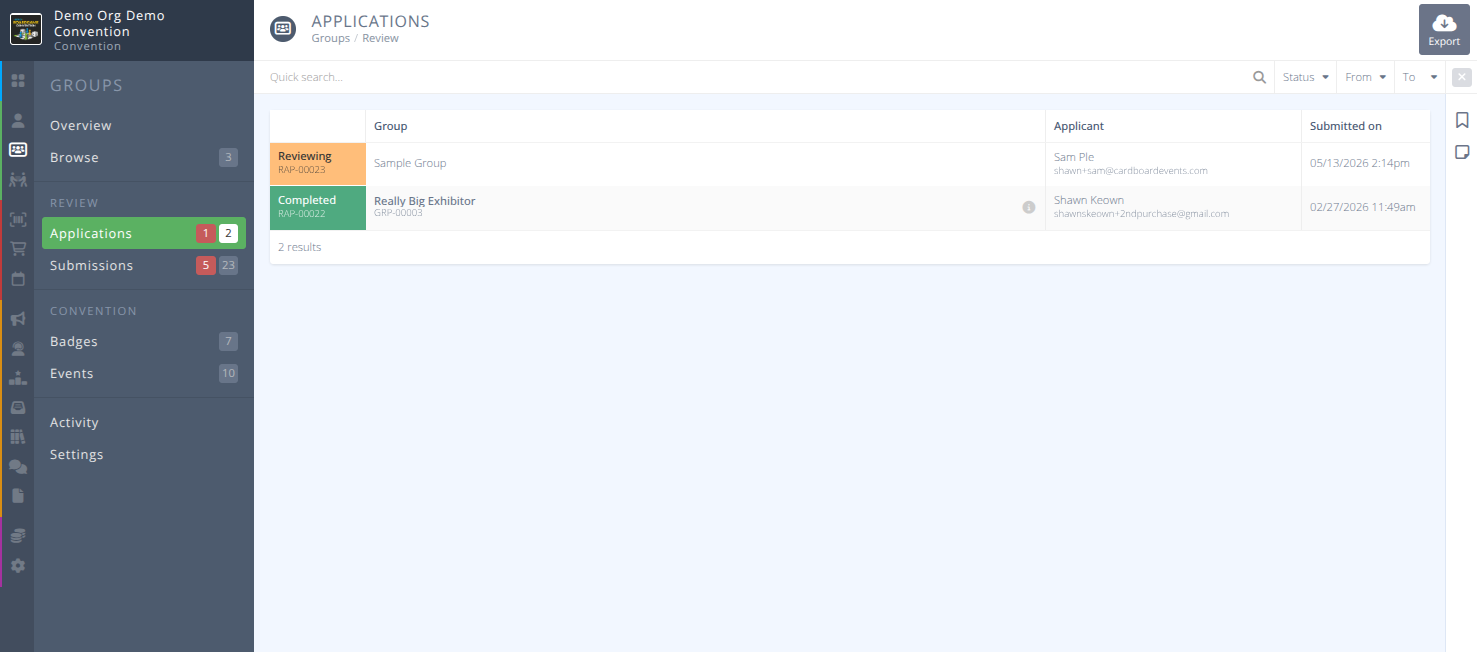Viewport: 1477px width, 652px height.
Task: Open the two people carrying box icon
Action: (x=17, y=180)
